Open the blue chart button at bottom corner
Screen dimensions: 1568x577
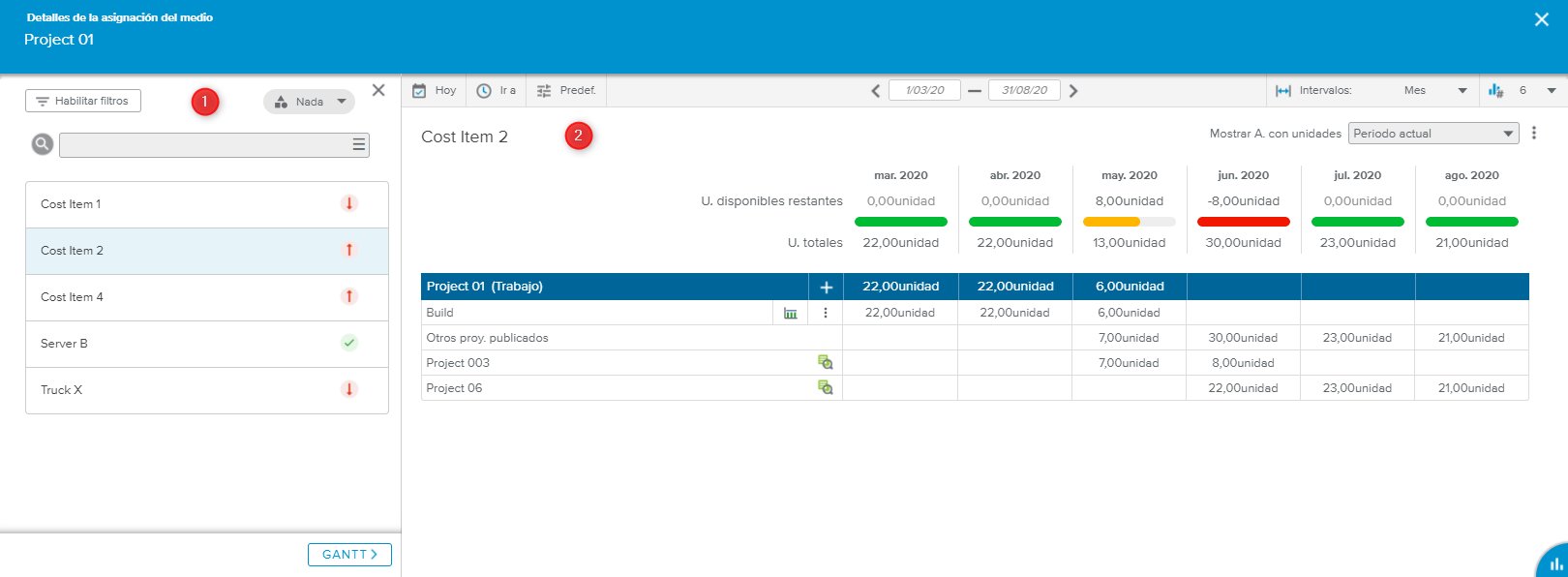[1553, 562]
